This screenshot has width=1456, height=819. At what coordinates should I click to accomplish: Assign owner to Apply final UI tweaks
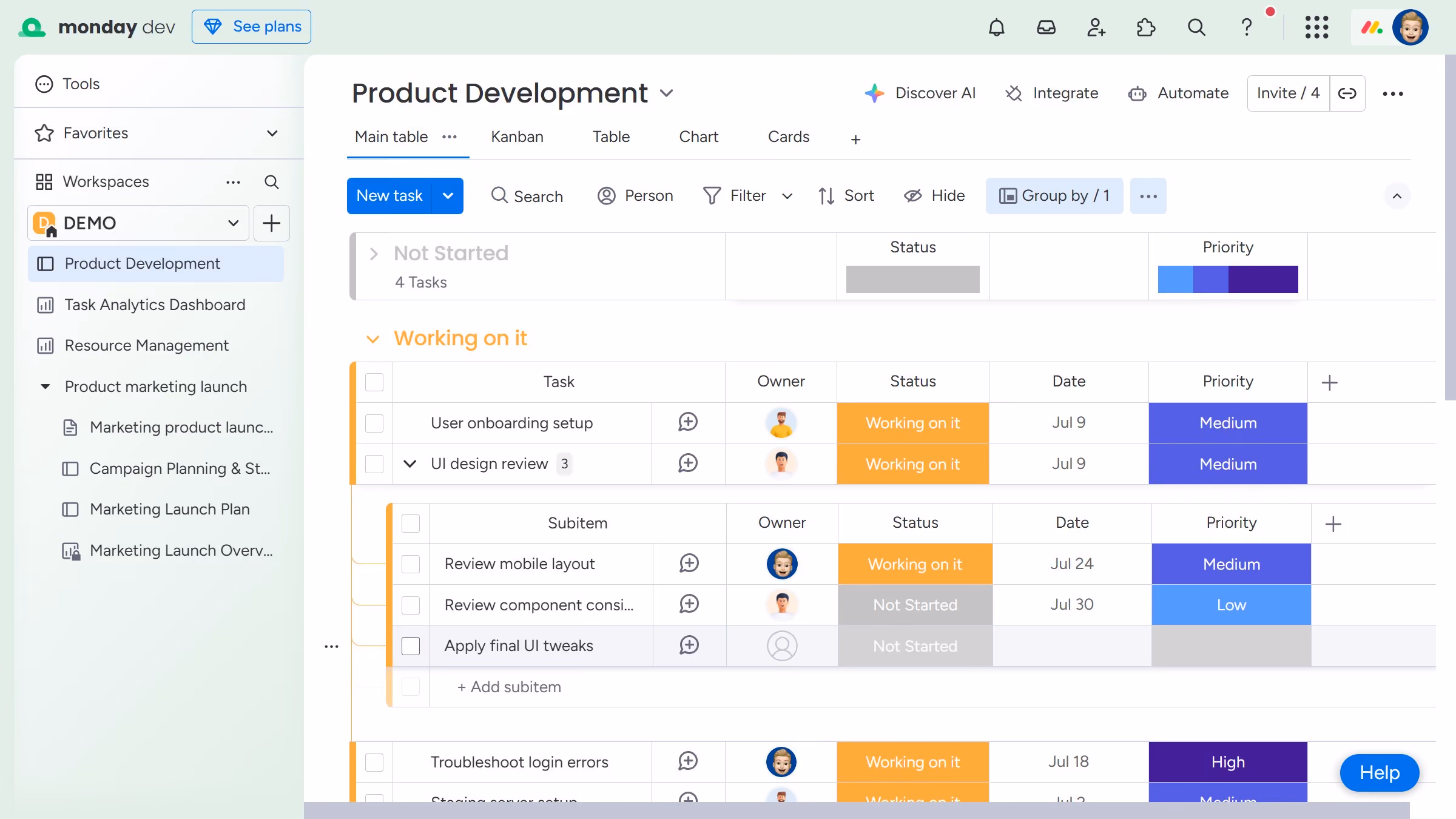coord(782,646)
